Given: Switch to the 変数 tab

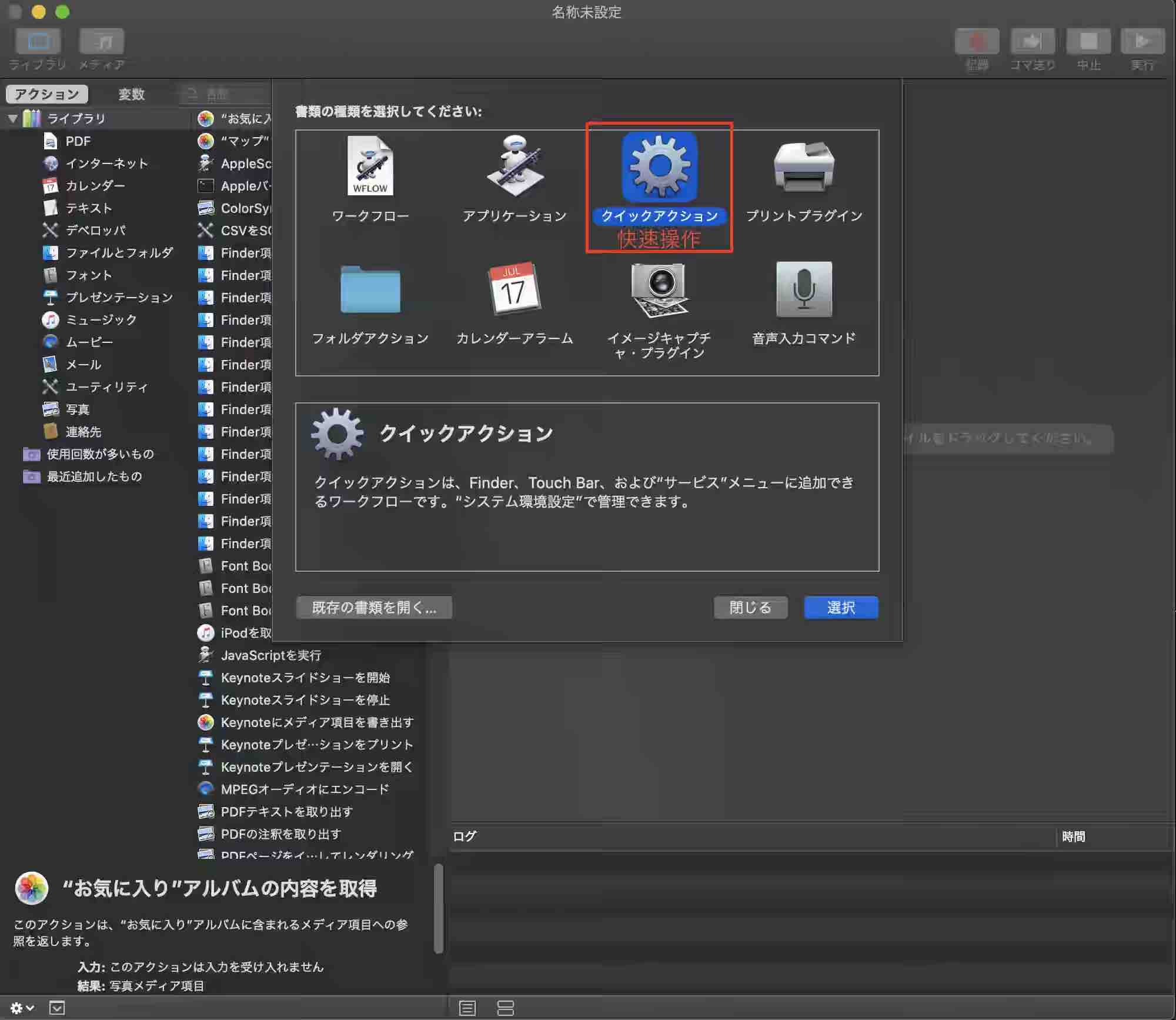Looking at the screenshot, I should 131,94.
